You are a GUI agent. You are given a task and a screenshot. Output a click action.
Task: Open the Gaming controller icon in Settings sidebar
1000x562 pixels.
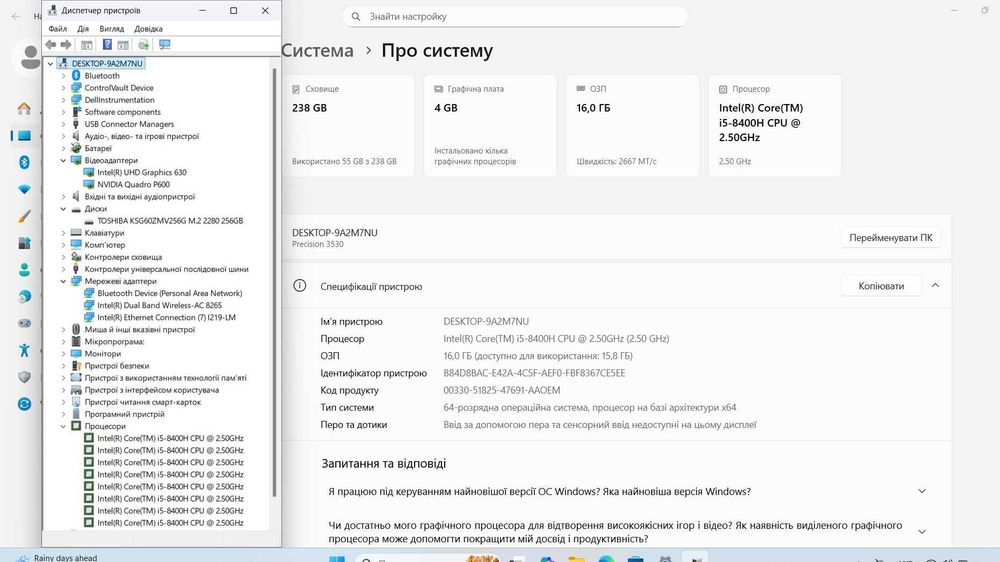click(x=24, y=323)
